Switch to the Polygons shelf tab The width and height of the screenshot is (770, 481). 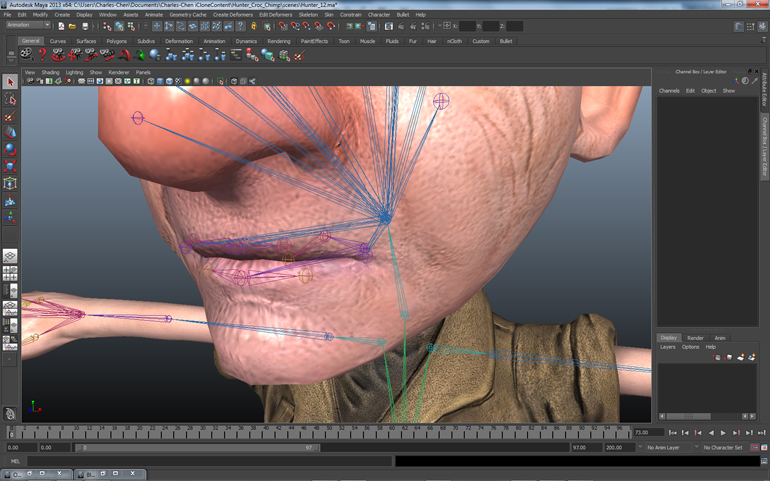pos(116,41)
